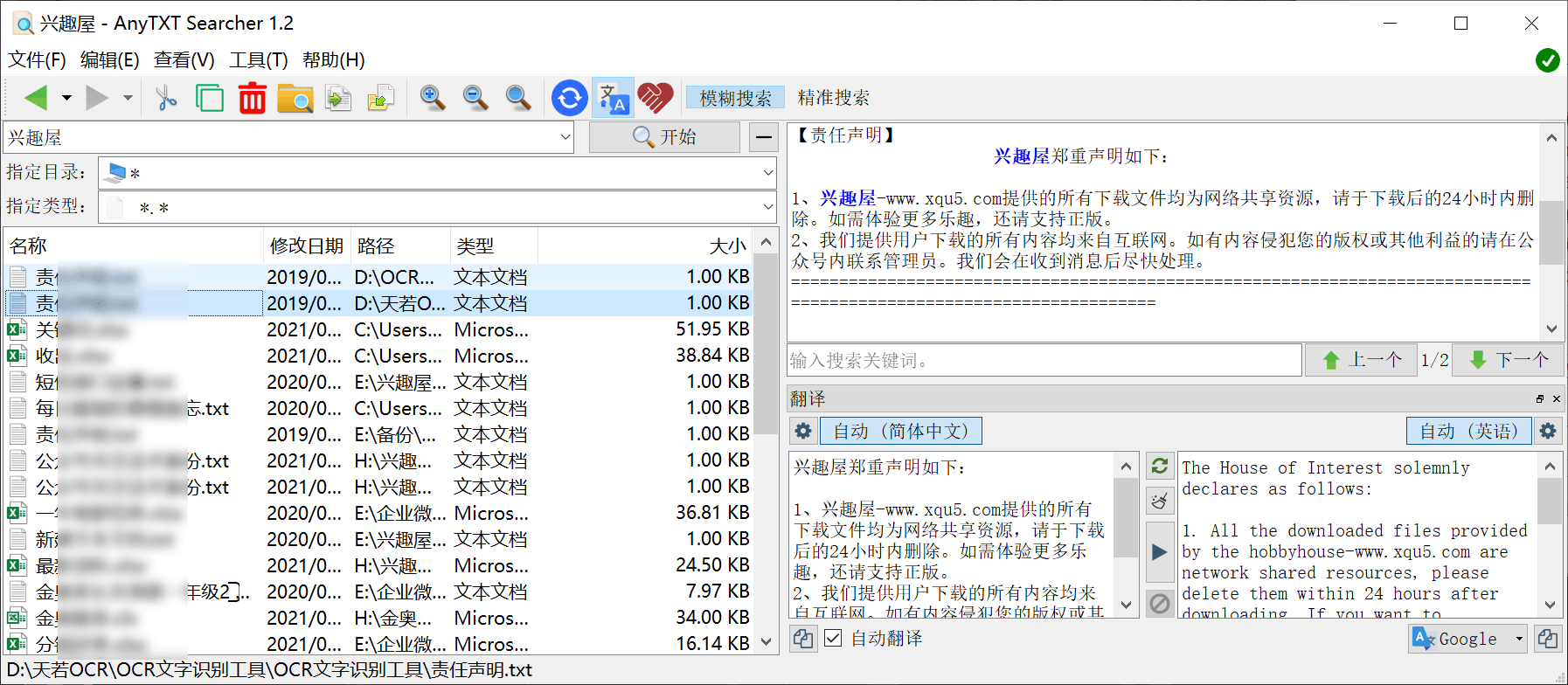
Task: Select 模糊搜索 fuzzy search mode
Action: pyautogui.click(x=736, y=98)
